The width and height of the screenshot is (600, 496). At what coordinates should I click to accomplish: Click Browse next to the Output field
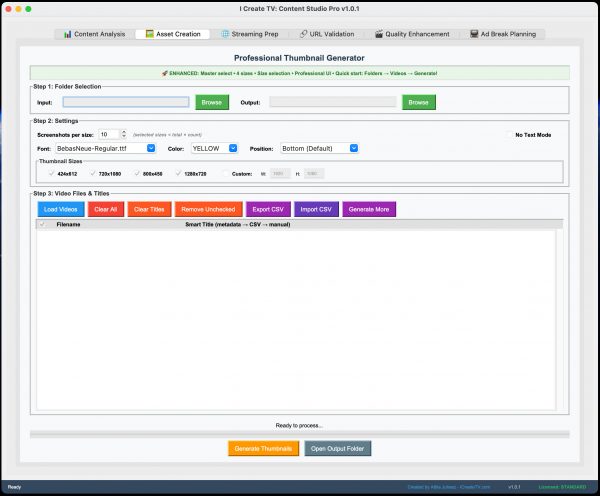tap(418, 102)
